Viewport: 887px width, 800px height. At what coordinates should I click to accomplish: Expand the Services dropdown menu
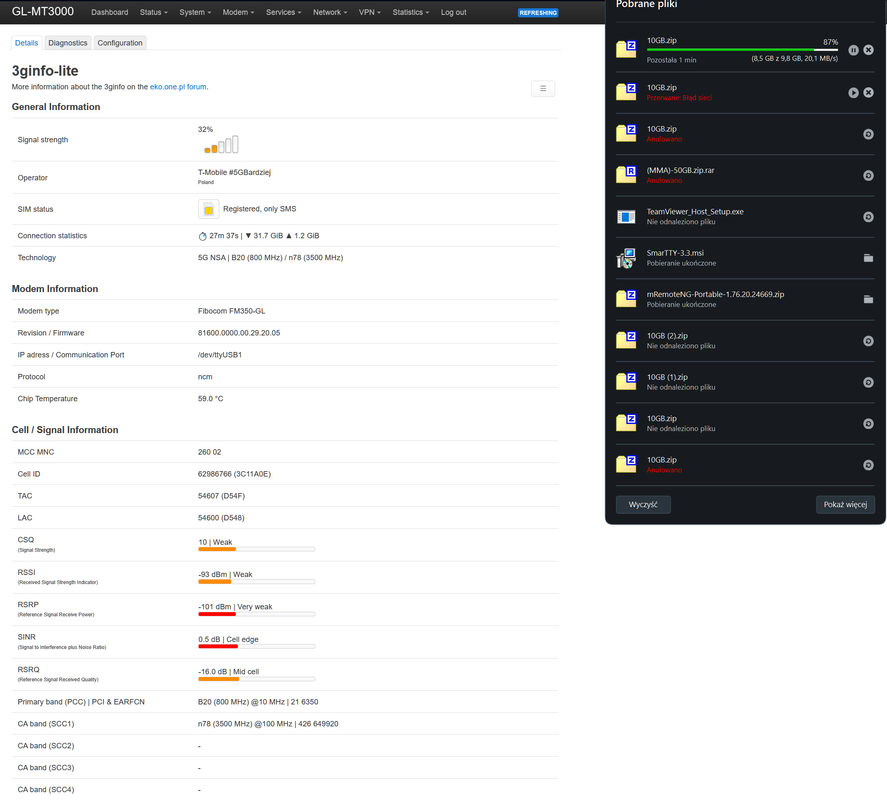click(x=283, y=12)
